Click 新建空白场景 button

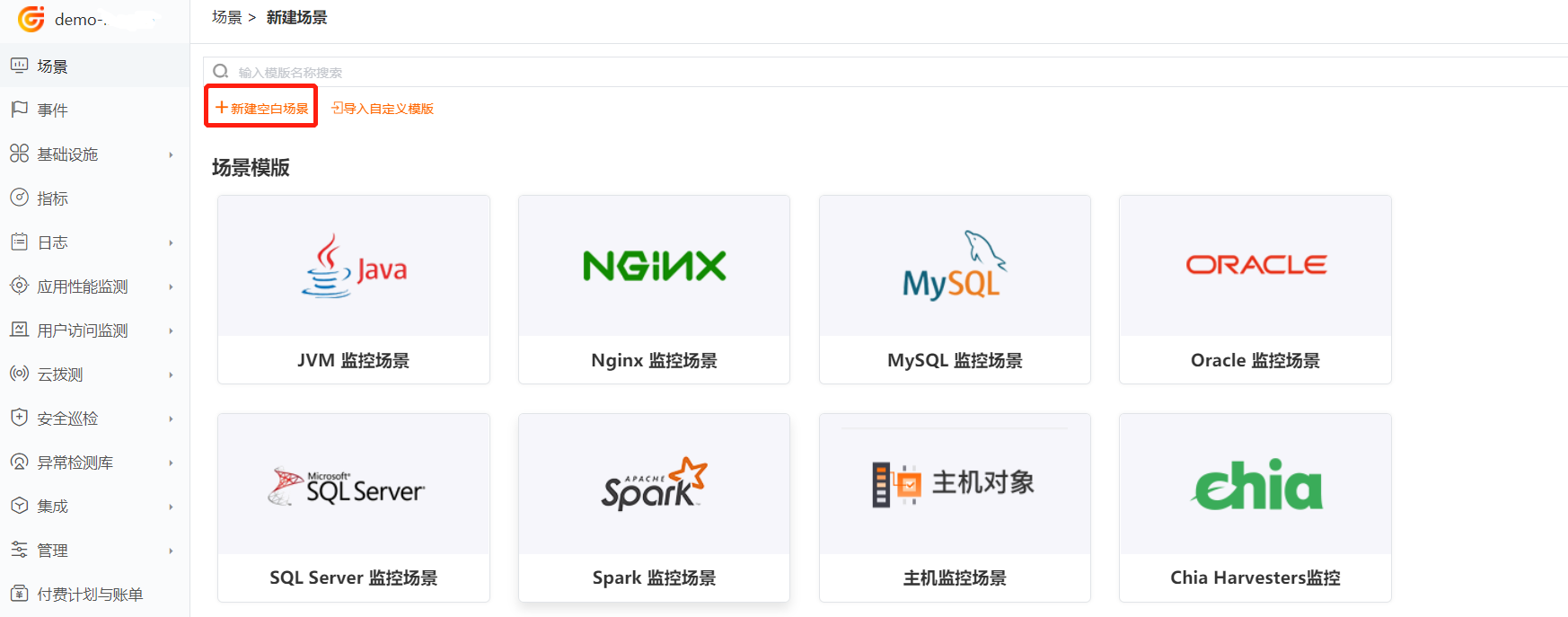pyautogui.click(x=261, y=108)
